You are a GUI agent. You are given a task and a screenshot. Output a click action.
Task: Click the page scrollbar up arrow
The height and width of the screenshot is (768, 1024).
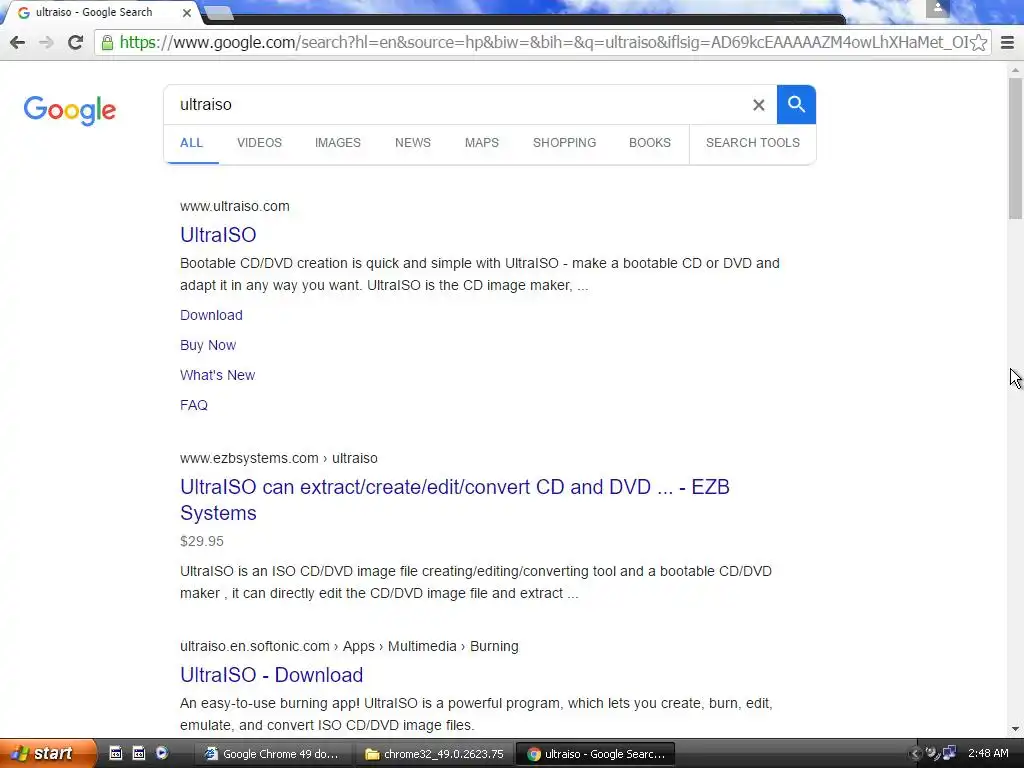(1016, 70)
